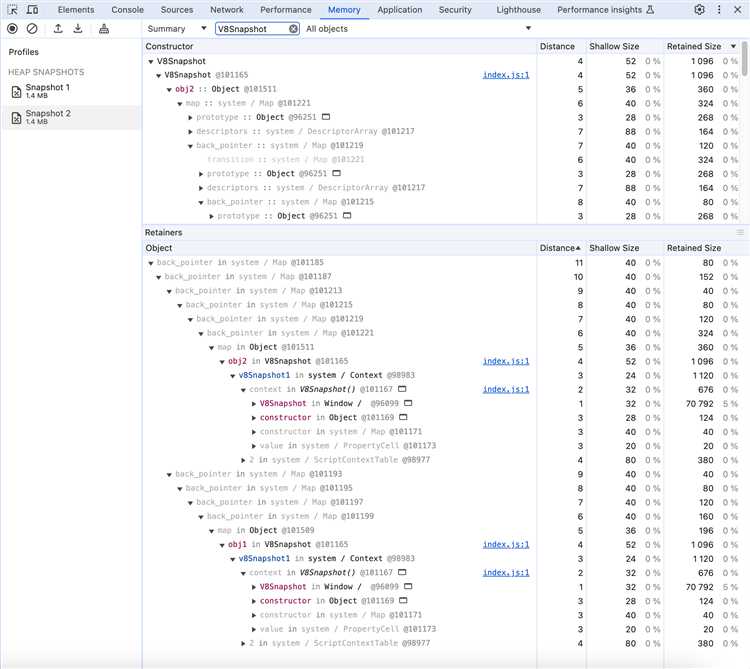Image resolution: width=750 pixels, height=669 pixels.
Task: Collapse back_pointer in system / Map @101185
Action: point(150,263)
